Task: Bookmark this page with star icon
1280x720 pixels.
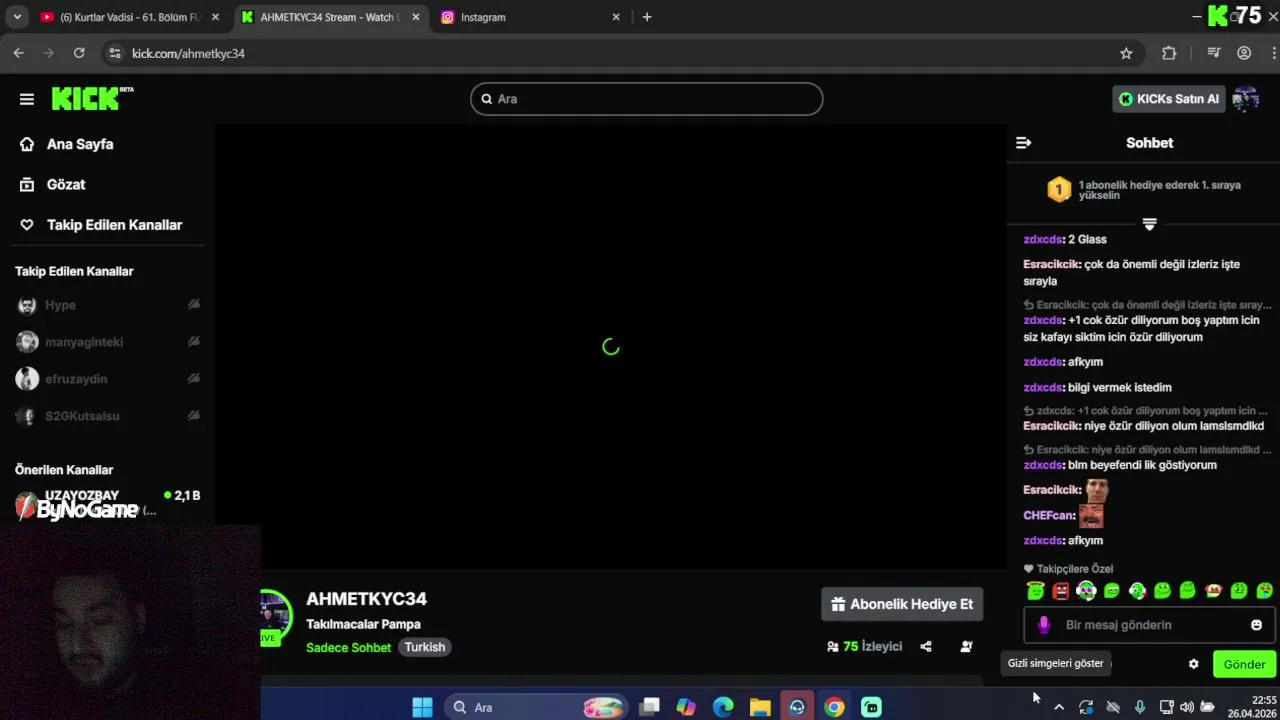Action: point(1126,53)
